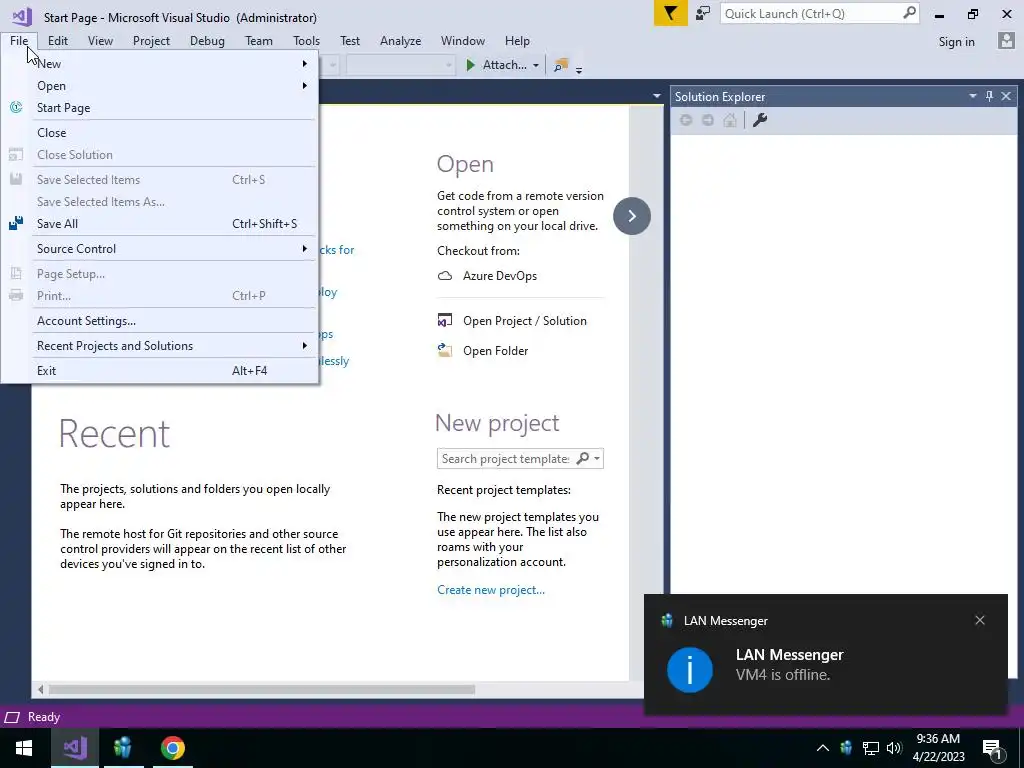Click Open Project / Solution link text
1024x768 pixels.
(x=524, y=321)
